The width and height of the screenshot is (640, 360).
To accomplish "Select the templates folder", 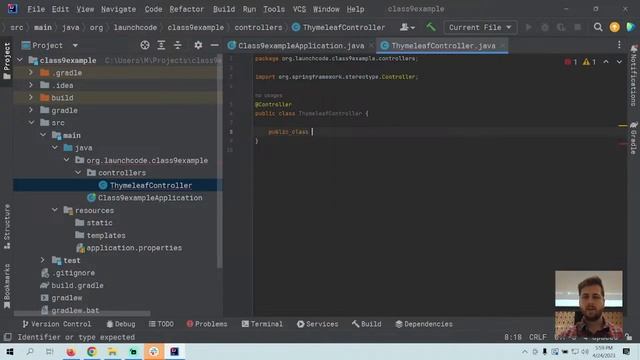I will click(x=106, y=235).
